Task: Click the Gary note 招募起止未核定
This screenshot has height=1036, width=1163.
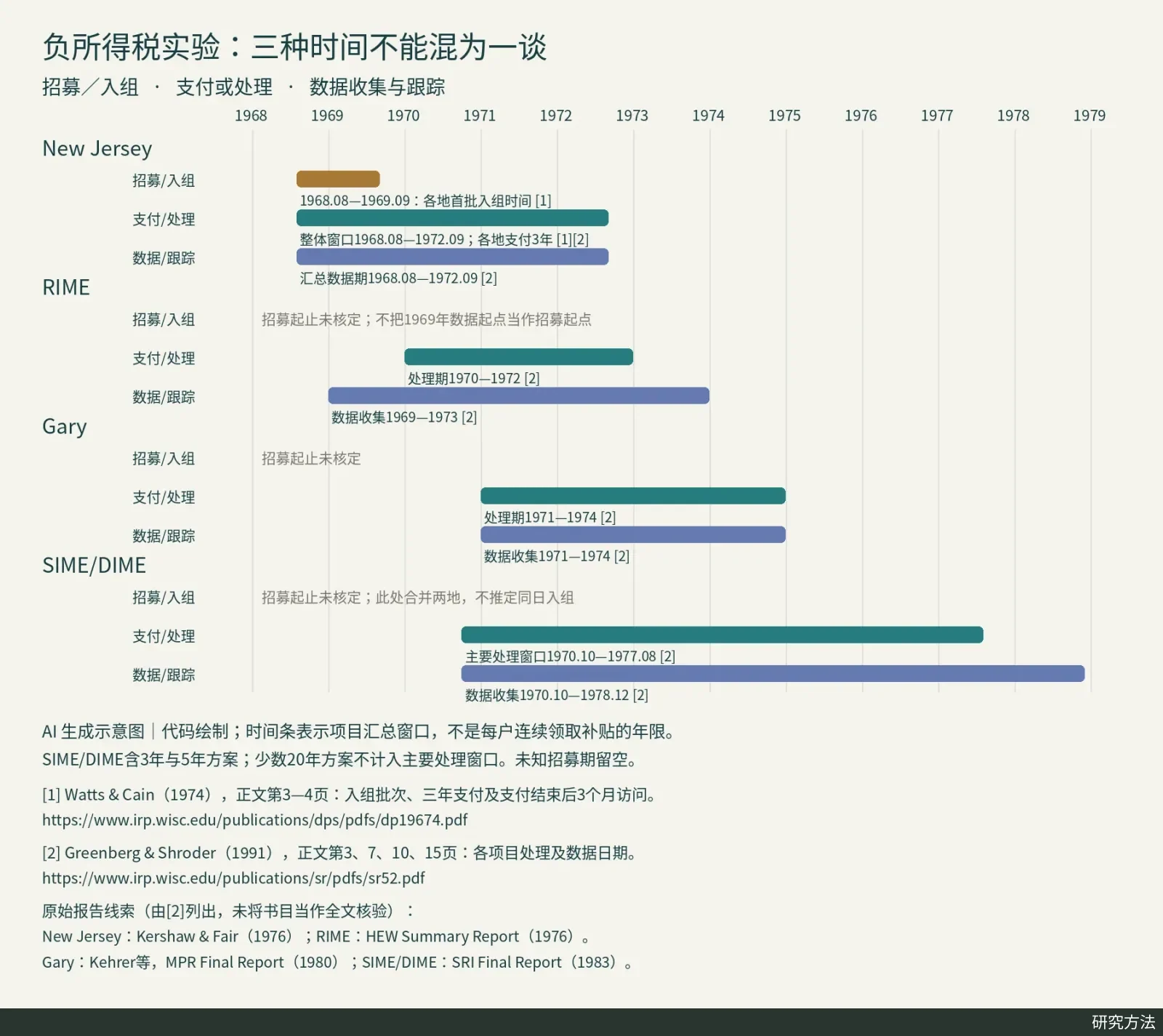Action: [311, 458]
